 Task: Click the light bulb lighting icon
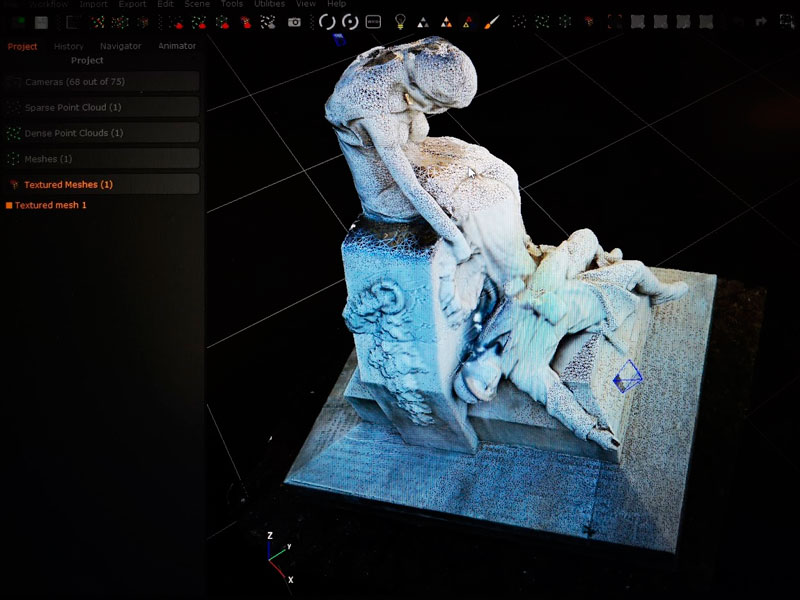[400, 21]
